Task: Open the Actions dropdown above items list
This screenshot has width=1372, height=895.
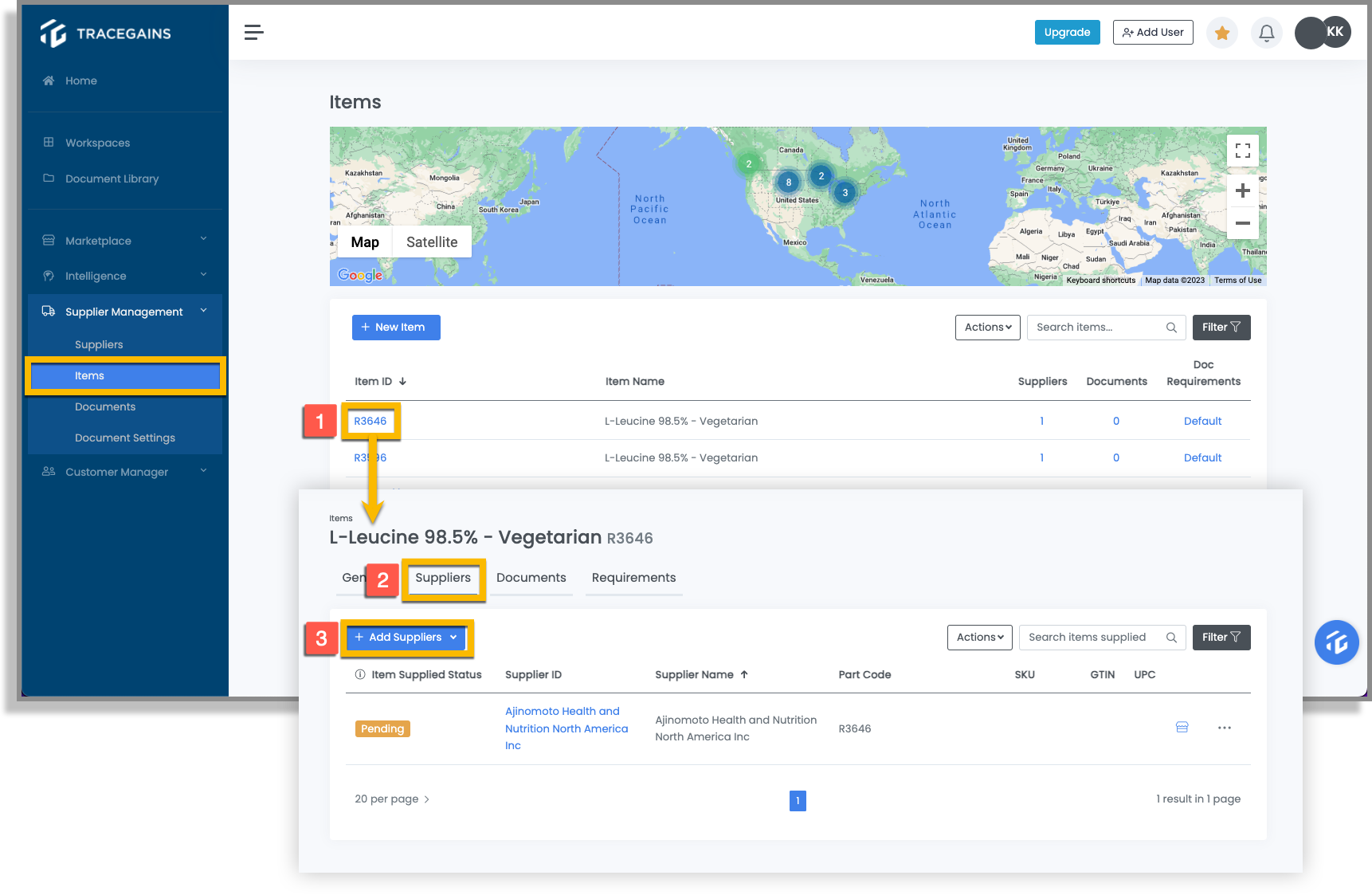Action: tap(987, 327)
